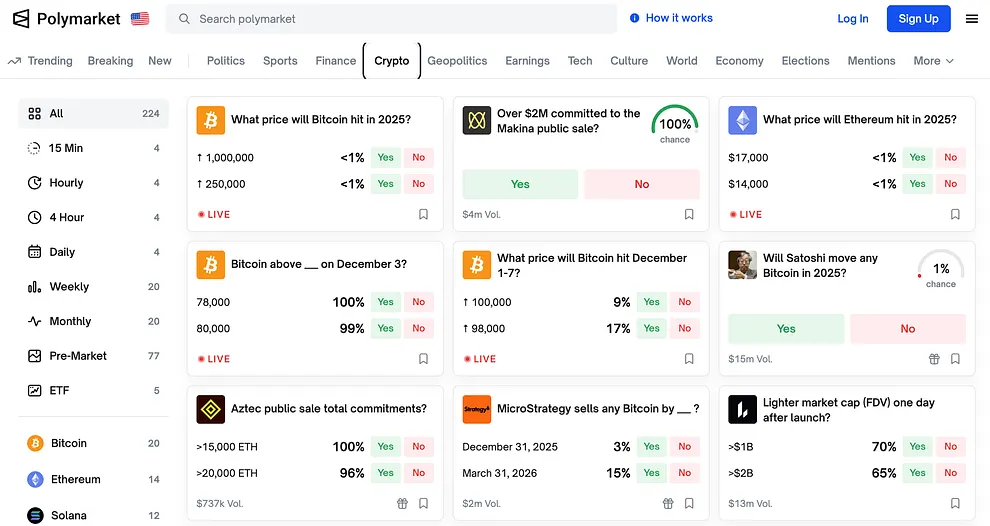Open the 15 Min filter
Viewport: 990px width, 526px height.
[x=66, y=148]
